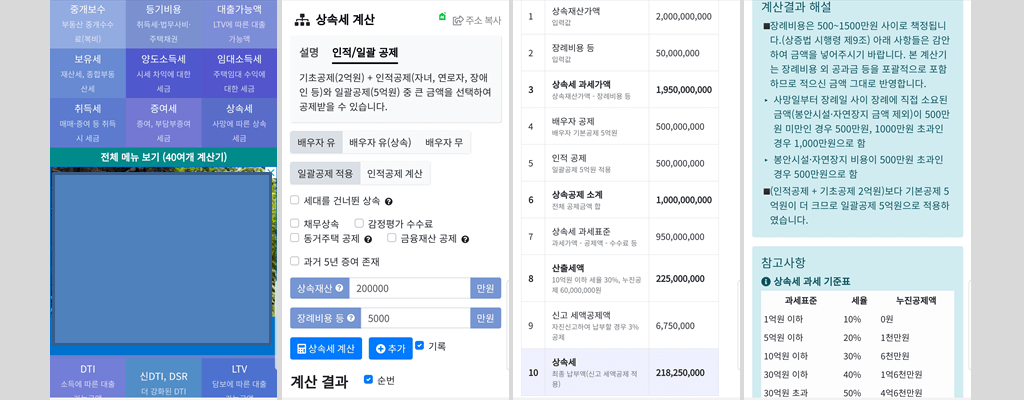Switch to the 설명 tab

pyautogui.click(x=309, y=53)
